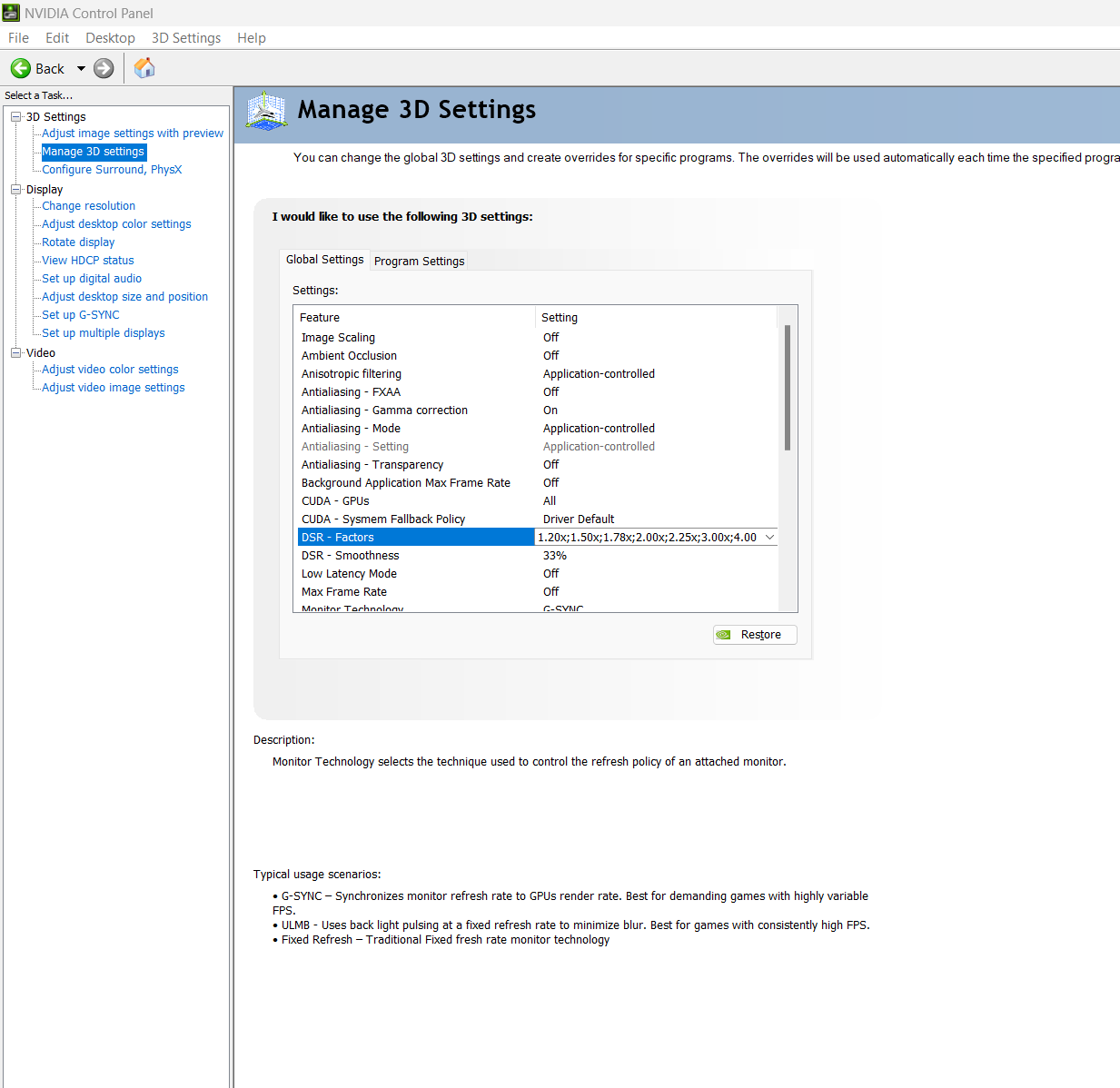The image size is (1120, 1088).
Task: Click the grey Forward arrow icon
Action: (104, 68)
